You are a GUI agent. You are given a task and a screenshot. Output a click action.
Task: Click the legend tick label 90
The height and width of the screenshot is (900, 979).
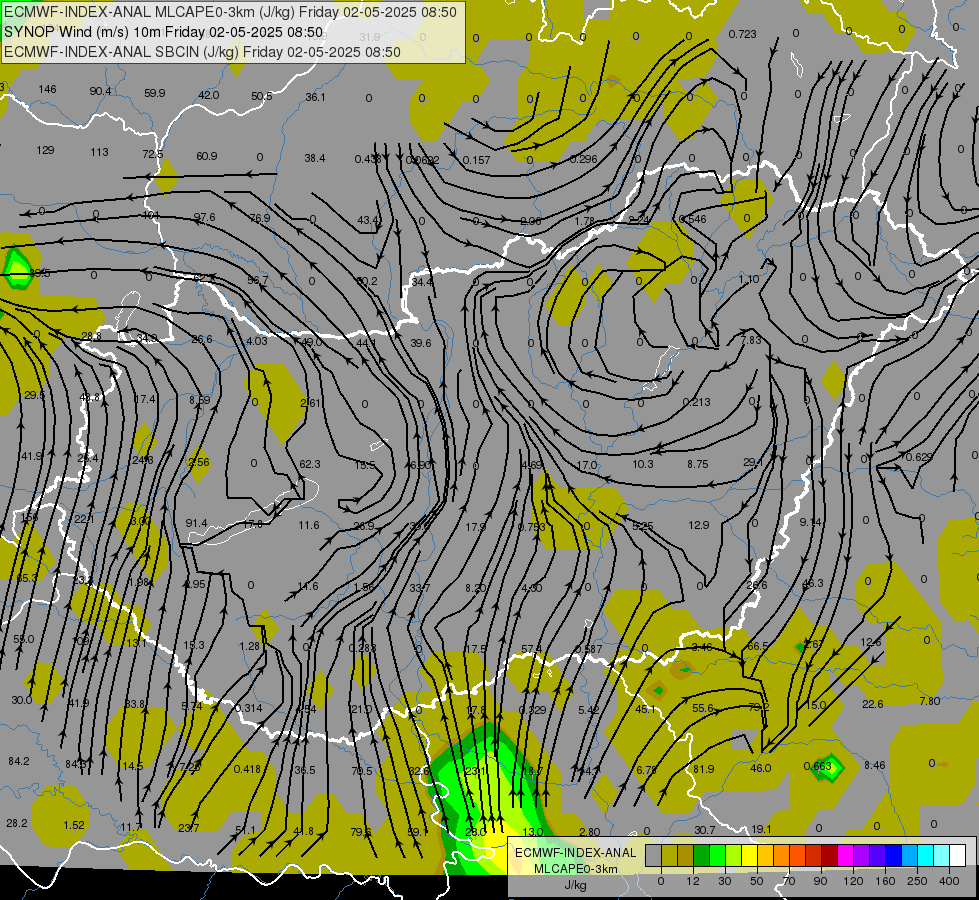click(x=820, y=881)
